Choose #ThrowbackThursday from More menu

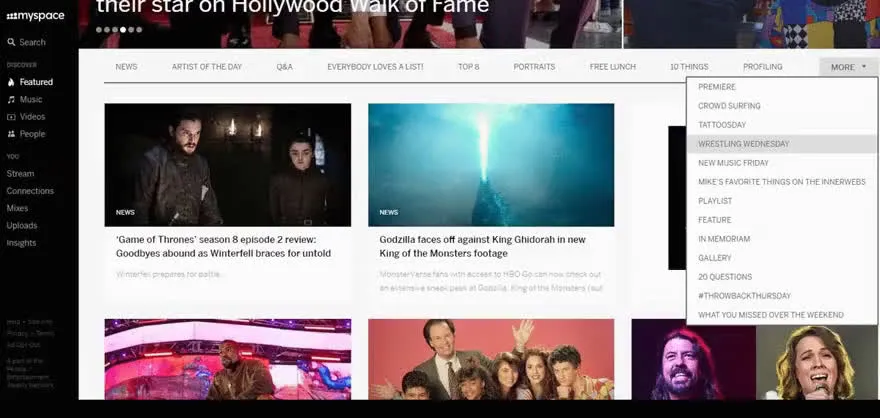781,296
